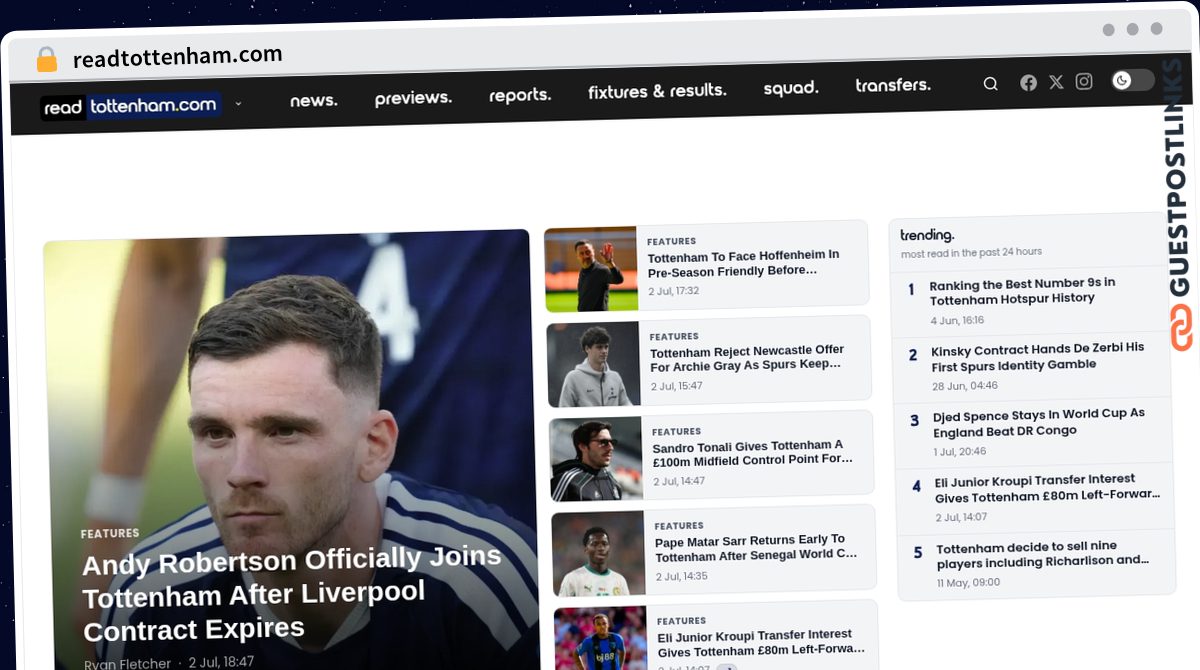1200x670 pixels.
Task: Open the transfers. section
Action: 893,85
